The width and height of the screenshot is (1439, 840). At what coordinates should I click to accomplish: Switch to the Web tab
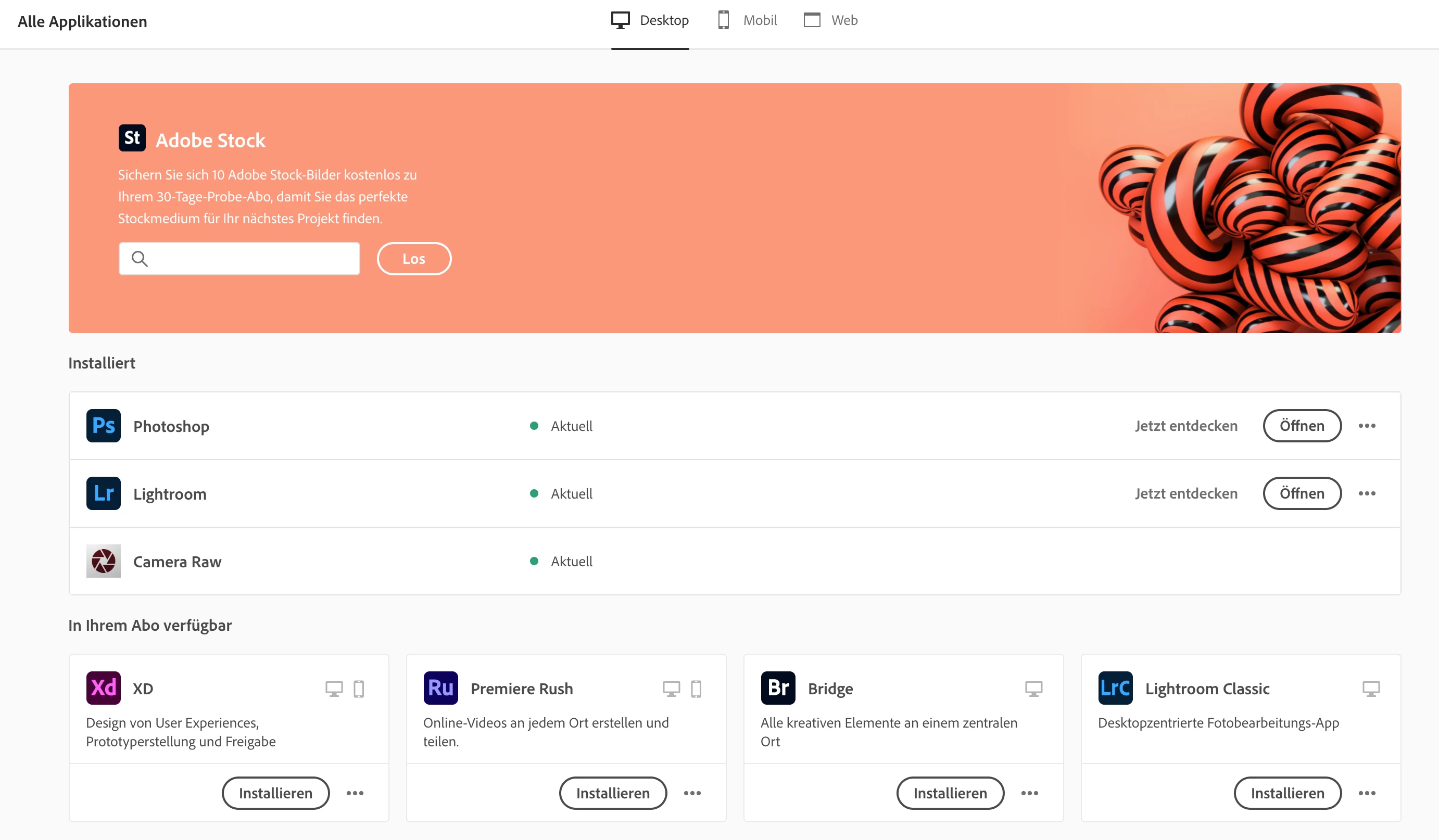[x=831, y=20]
